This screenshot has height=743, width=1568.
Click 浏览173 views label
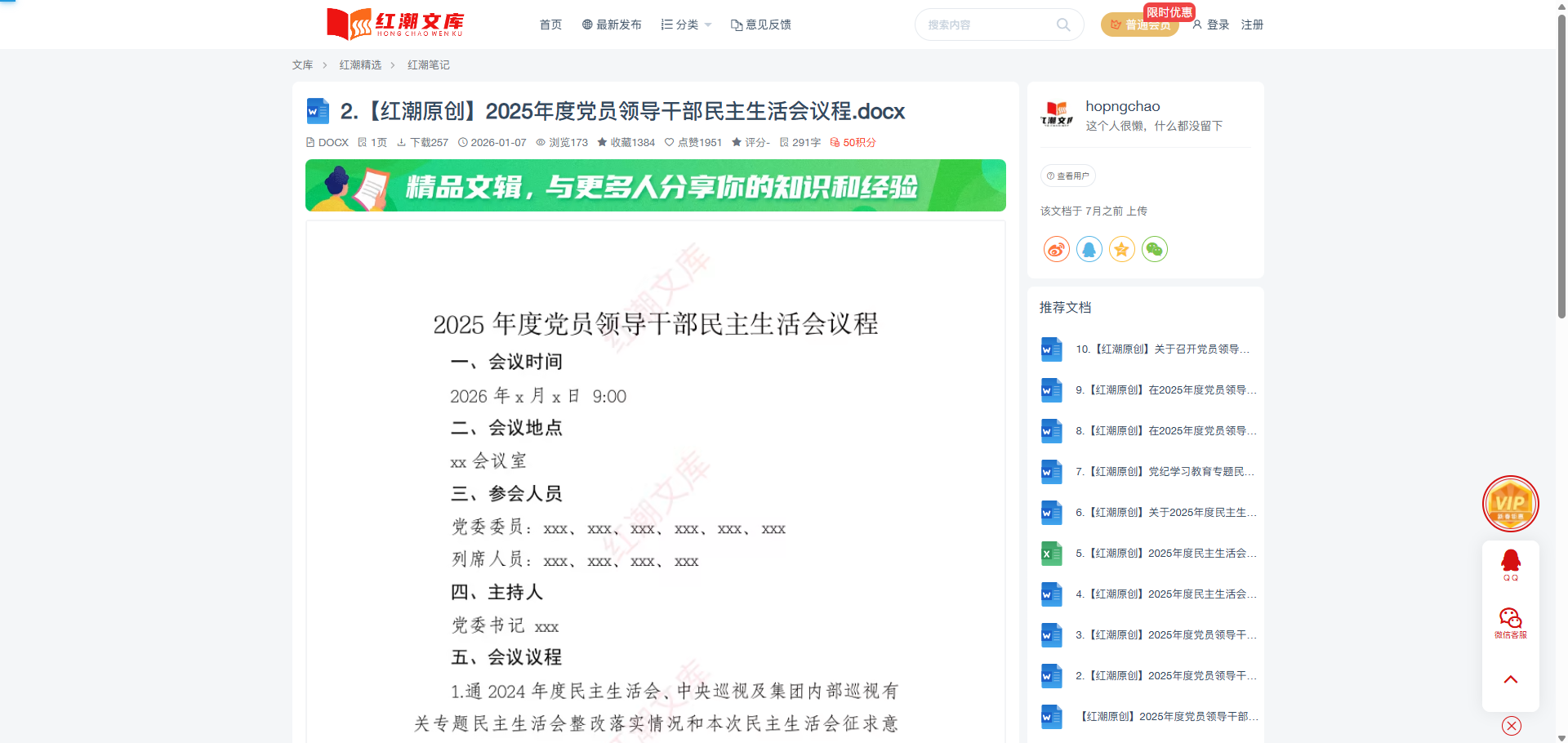pyautogui.click(x=562, y=142)
